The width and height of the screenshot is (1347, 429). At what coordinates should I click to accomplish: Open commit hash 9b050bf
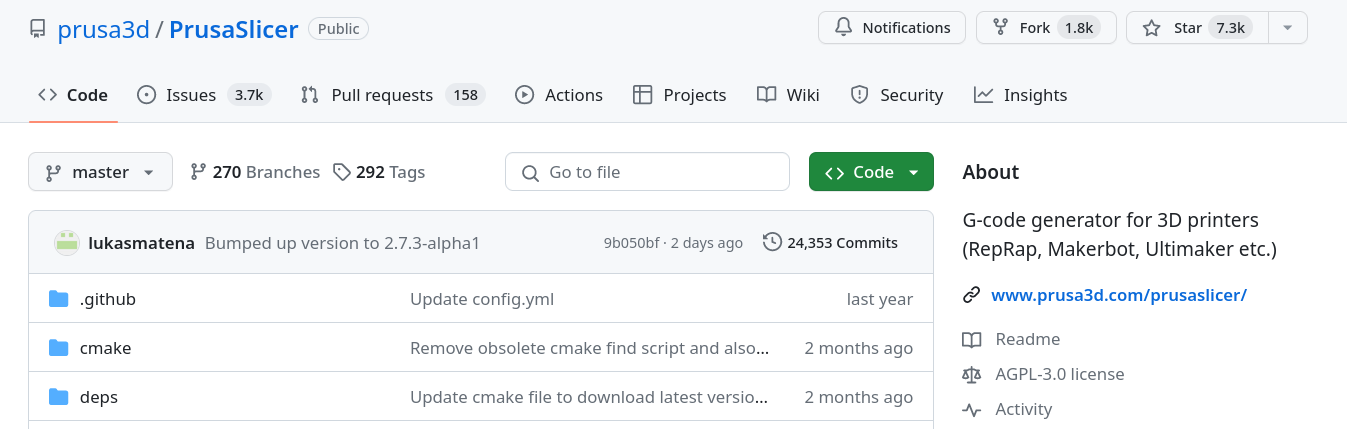631,243
